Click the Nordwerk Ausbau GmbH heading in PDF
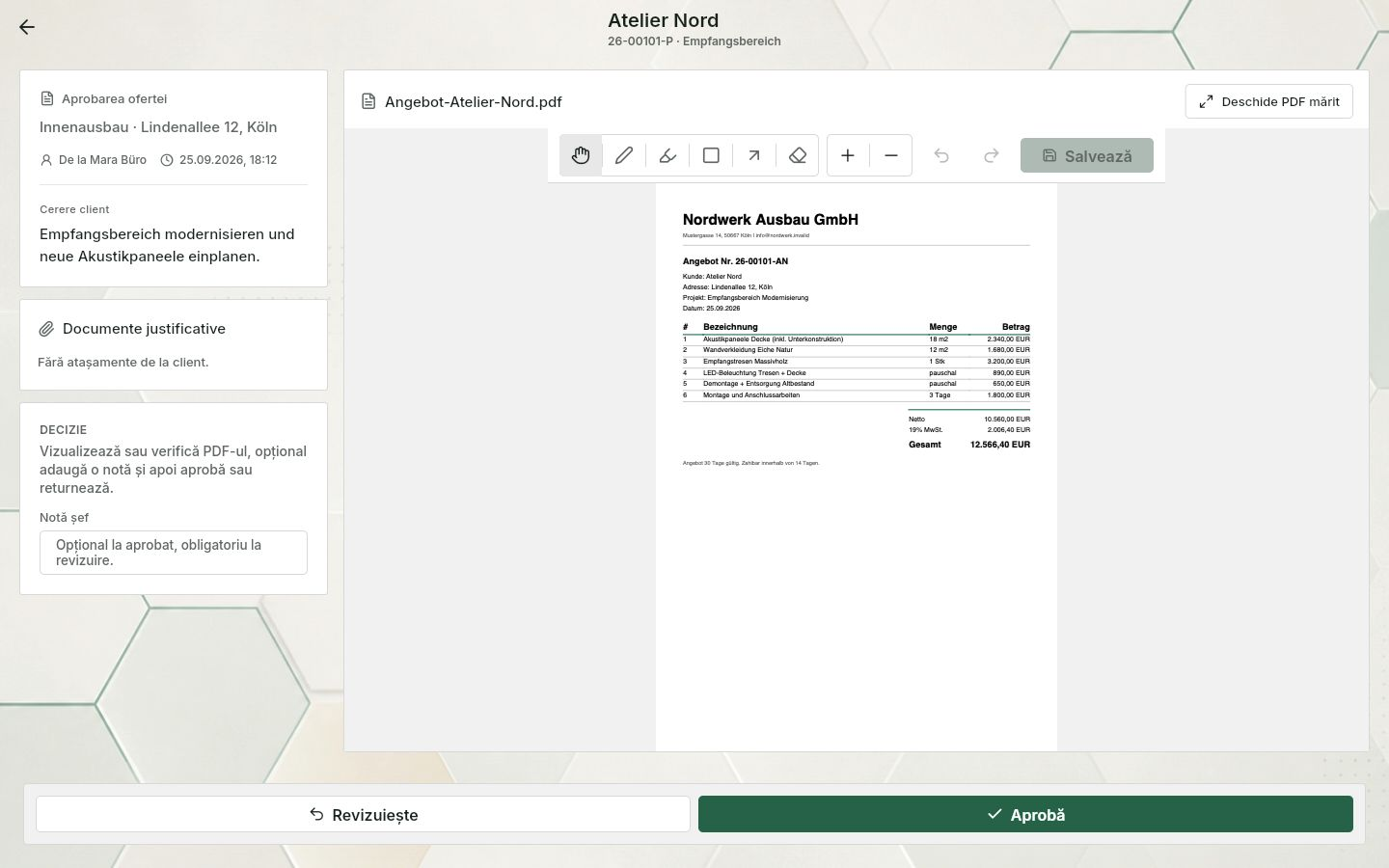The height and width of the screenshot is (868, 1389). pos(771,220)
